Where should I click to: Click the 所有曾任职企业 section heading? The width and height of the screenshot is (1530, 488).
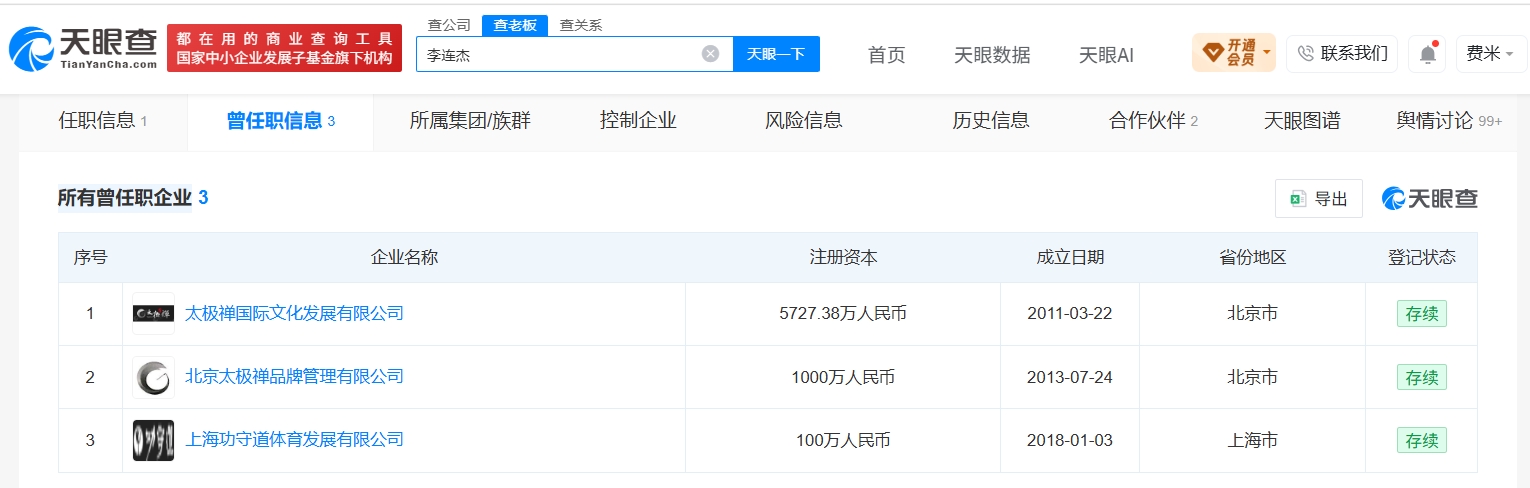pos(124,198)
